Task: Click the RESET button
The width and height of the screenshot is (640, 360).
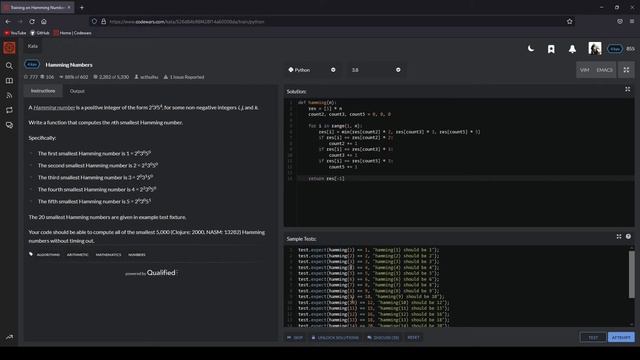Action: pos(413,338)
